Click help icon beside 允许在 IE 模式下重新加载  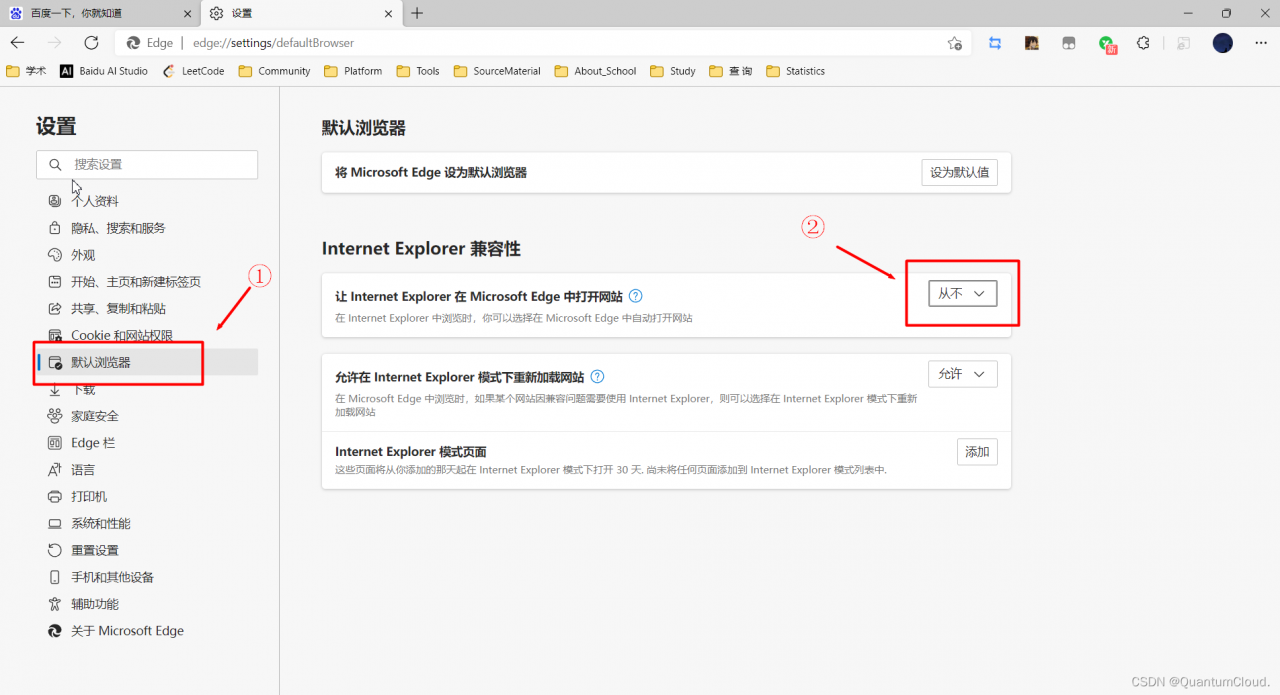(x=597, y=377)
